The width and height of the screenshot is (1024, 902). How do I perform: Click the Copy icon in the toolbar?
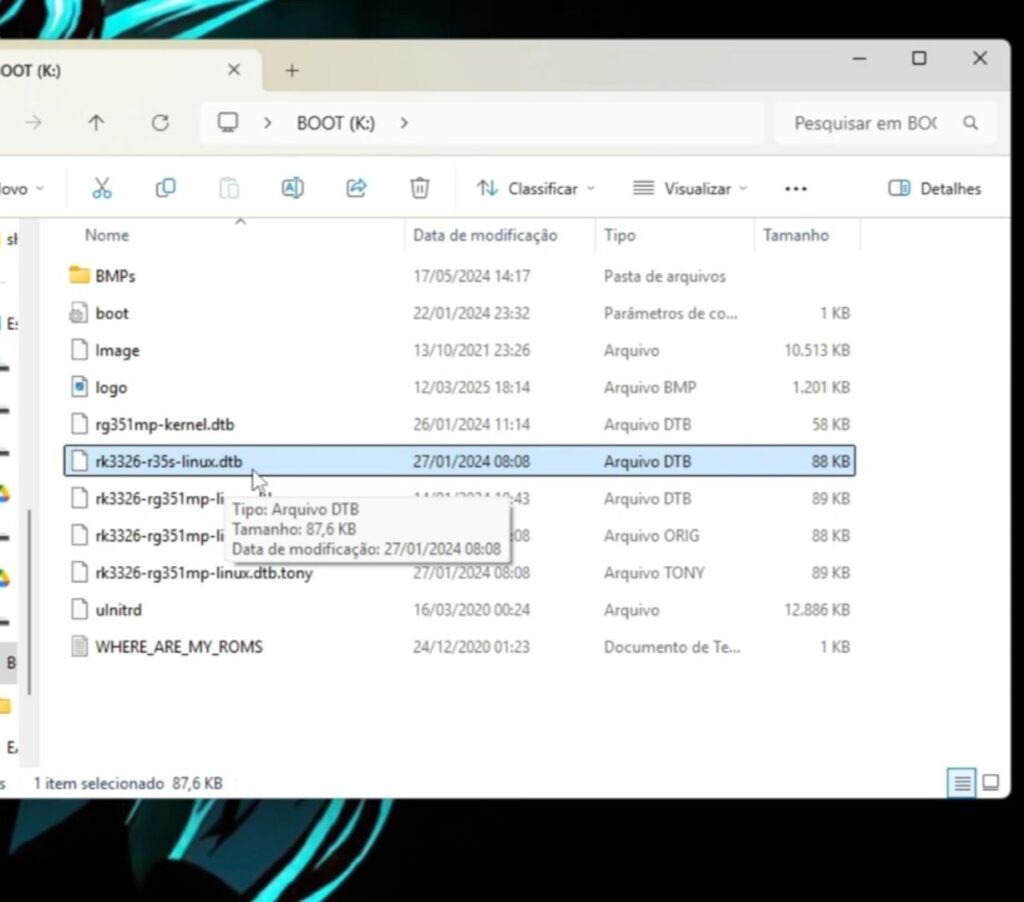click(x=165, y=188)
